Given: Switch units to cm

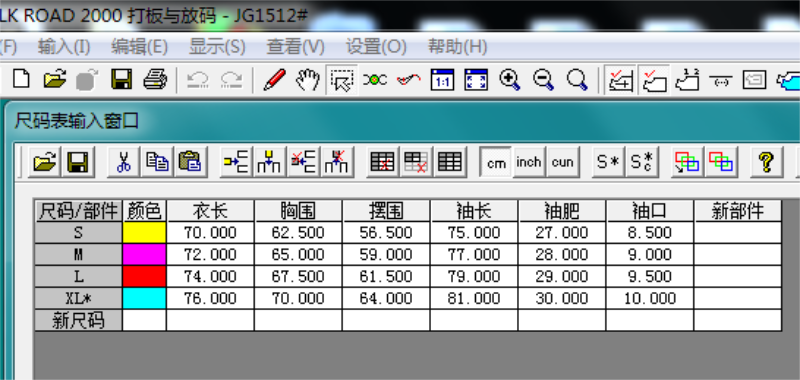Looking at the screenshot, I should tap(496, 163).
